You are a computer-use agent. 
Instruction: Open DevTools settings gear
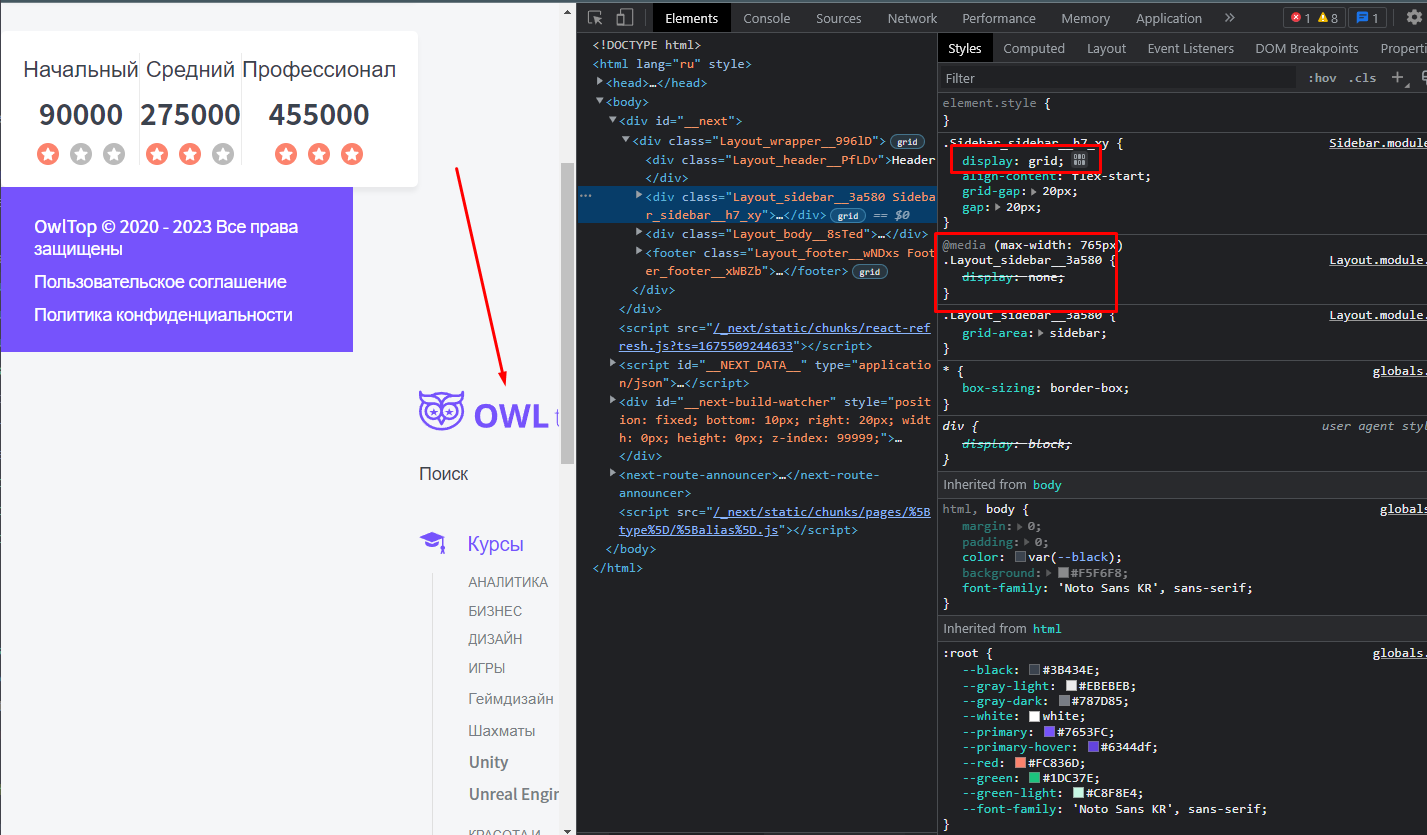tap(1413, 17)
